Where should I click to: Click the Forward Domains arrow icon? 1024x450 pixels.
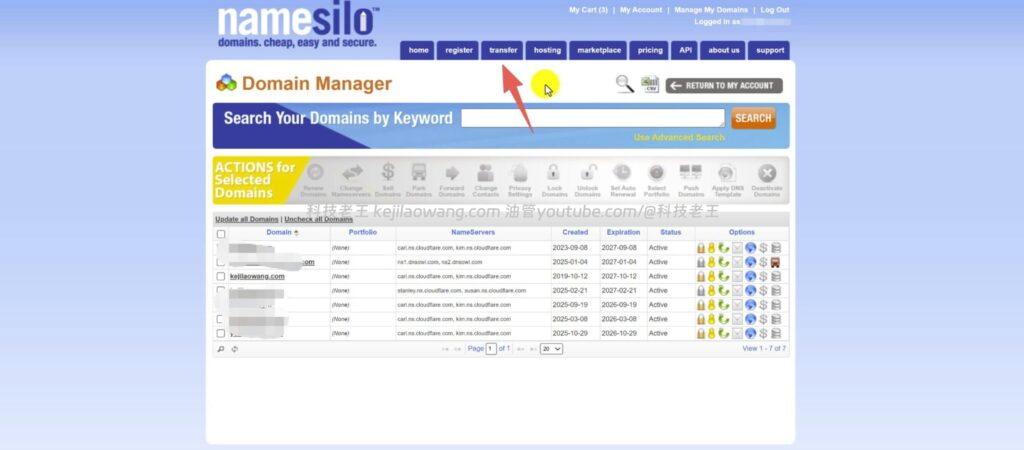(452, 173)
